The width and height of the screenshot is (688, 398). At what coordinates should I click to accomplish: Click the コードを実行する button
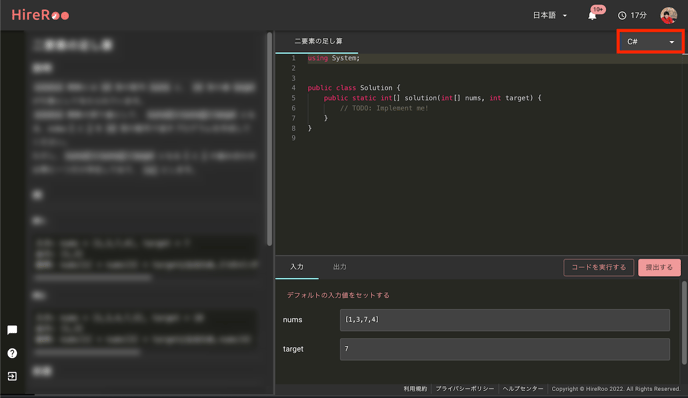click(598, 267)
